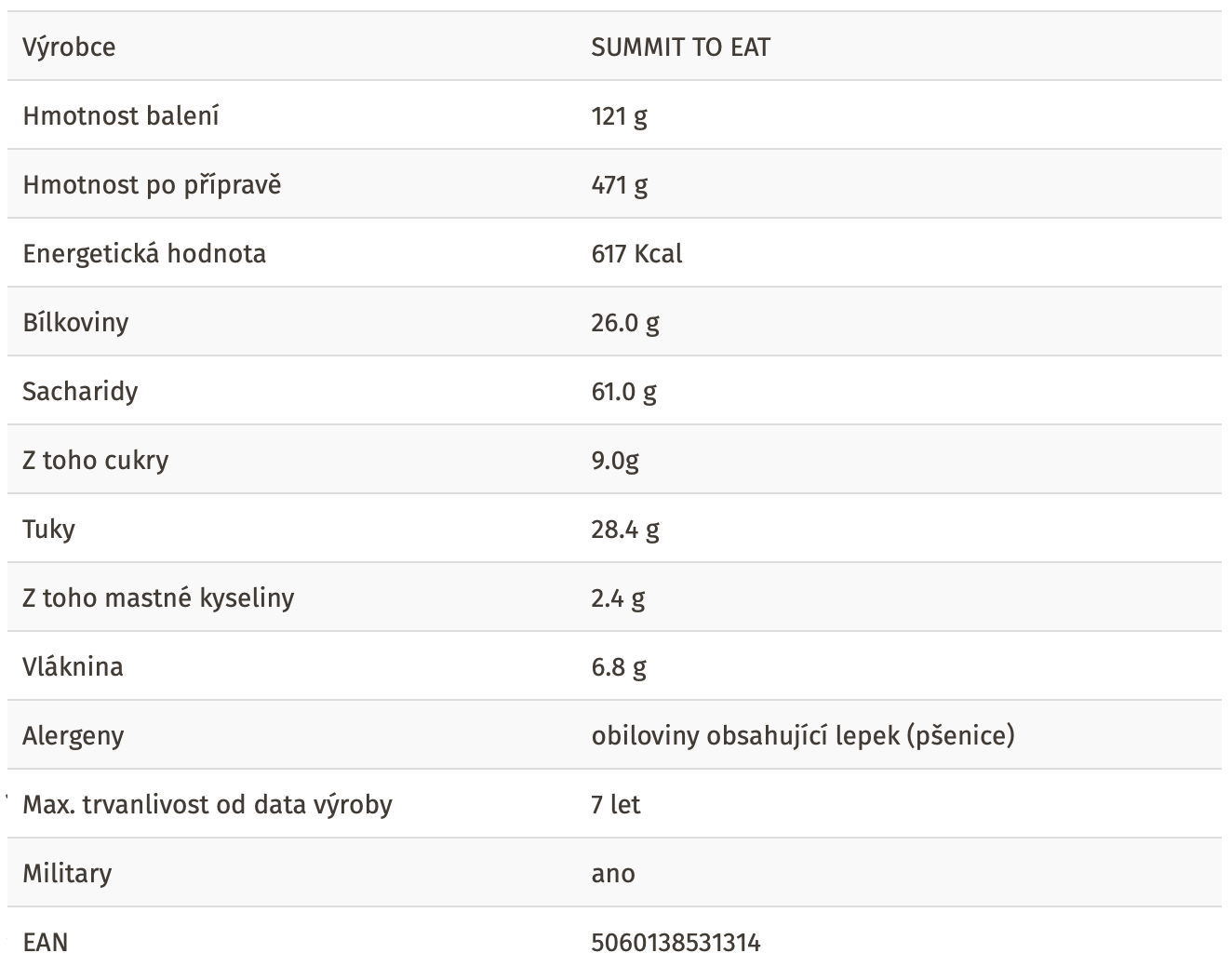Screen dimensions: 1231x980
Task: Click the EAN number 5060138531314
Action: [x=676, y=943]
